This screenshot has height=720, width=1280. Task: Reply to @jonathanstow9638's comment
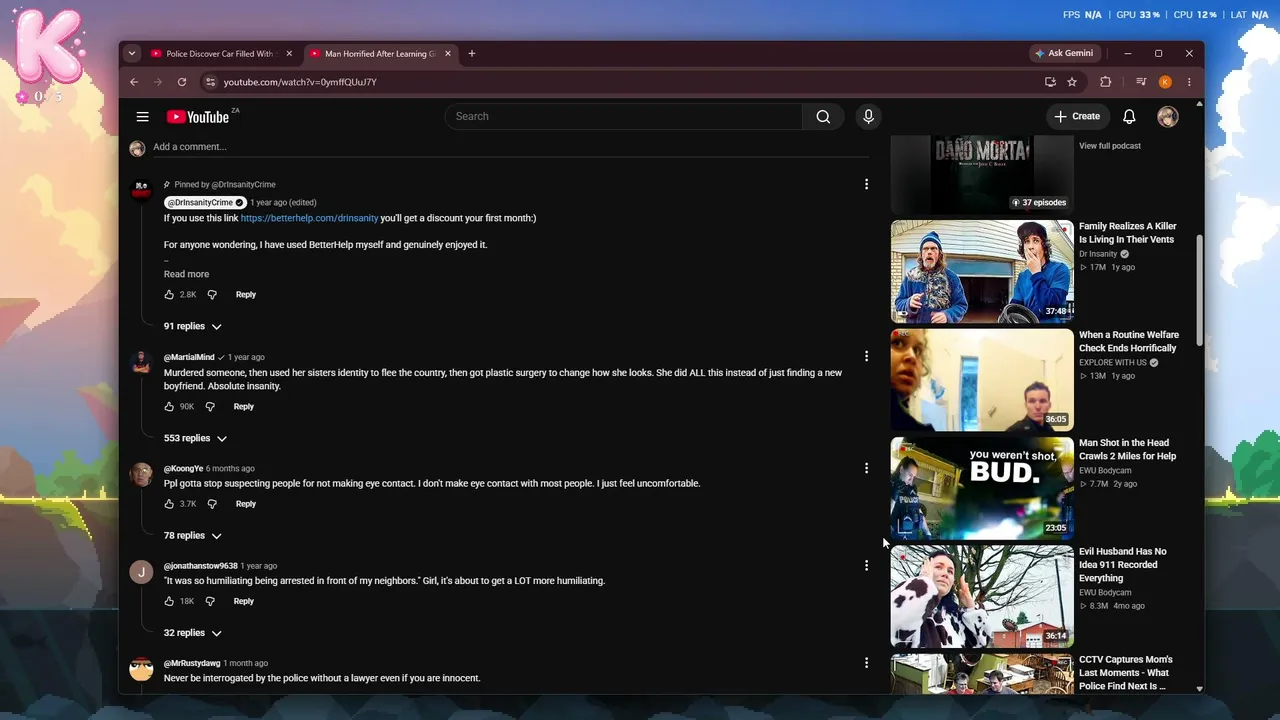click(244, 601)
